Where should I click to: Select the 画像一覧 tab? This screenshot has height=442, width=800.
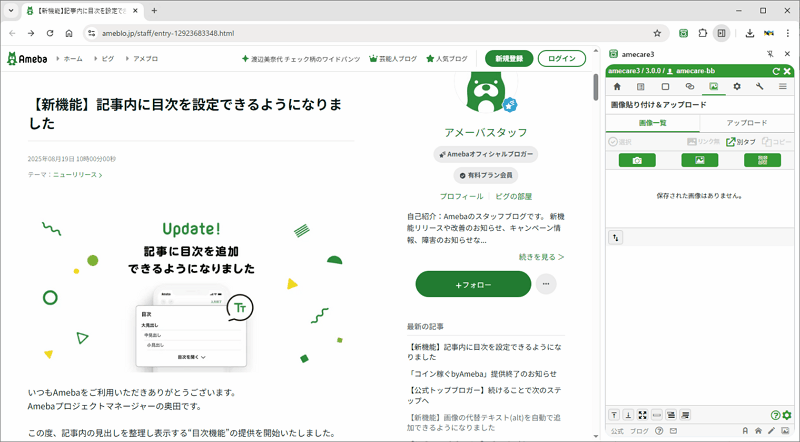(x=652, y=123)
